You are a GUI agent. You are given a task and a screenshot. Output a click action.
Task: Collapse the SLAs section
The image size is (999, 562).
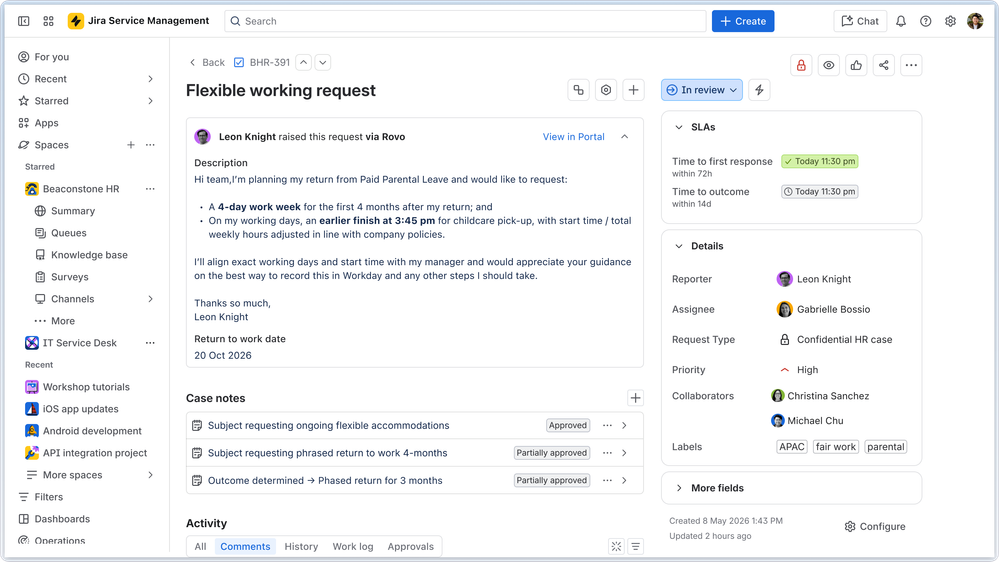point(679,127)
